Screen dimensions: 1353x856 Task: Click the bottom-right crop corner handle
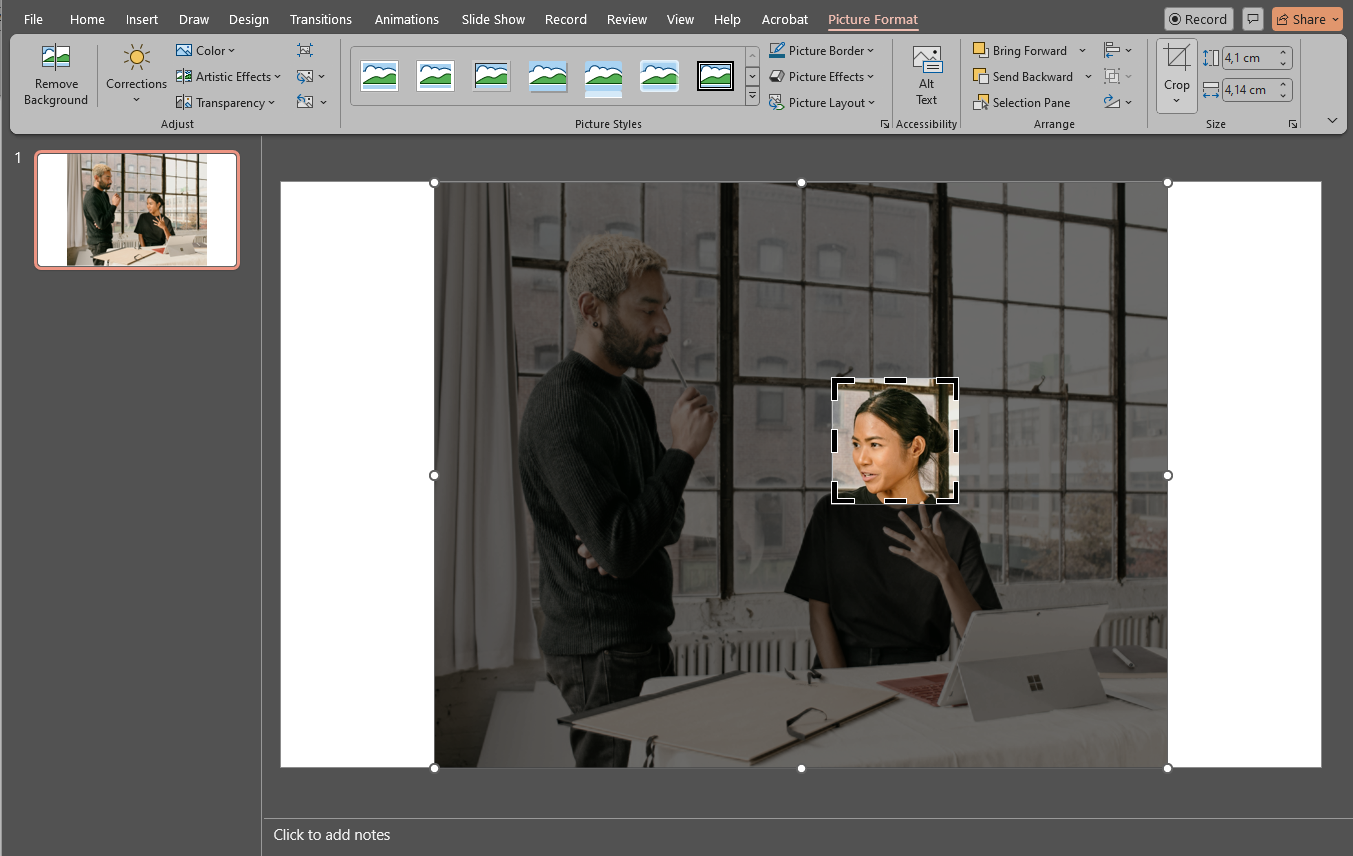tap(953, 498)
